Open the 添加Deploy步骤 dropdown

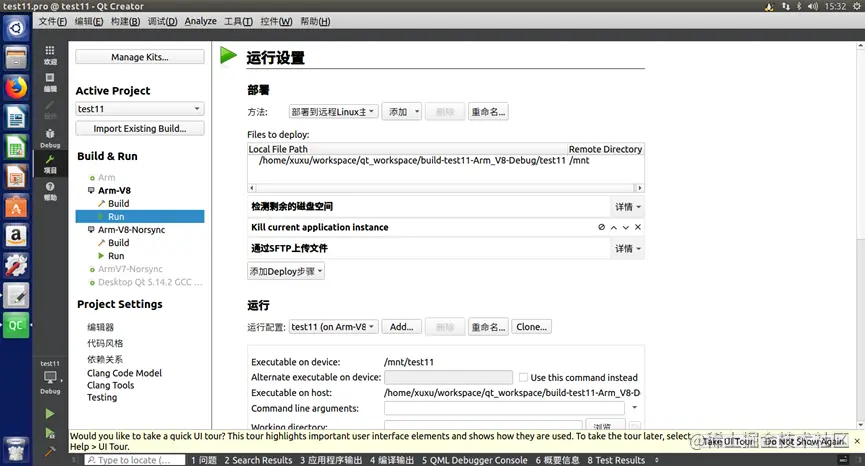pos(286,271)
